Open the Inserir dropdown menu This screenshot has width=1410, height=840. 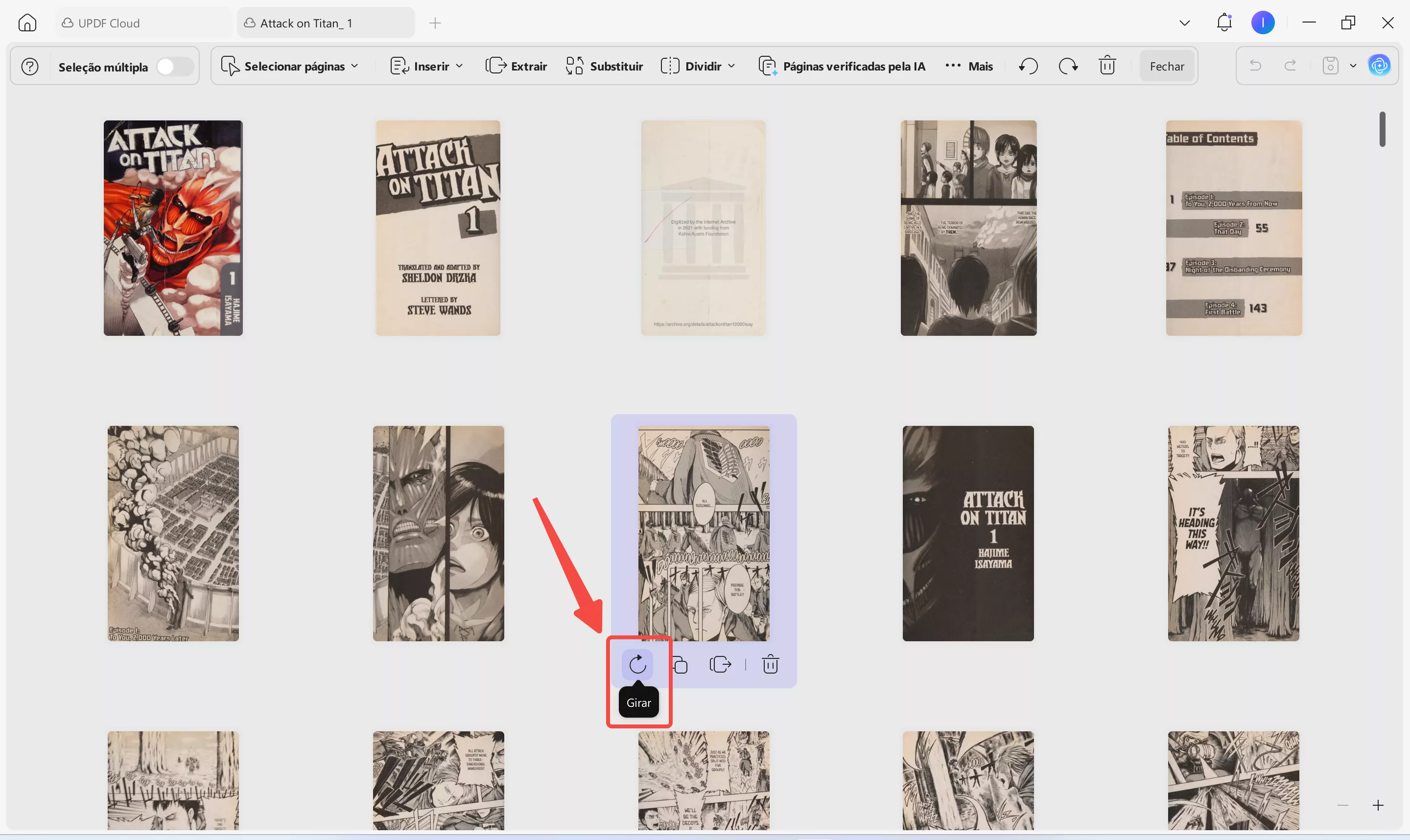tap(427, 66)
